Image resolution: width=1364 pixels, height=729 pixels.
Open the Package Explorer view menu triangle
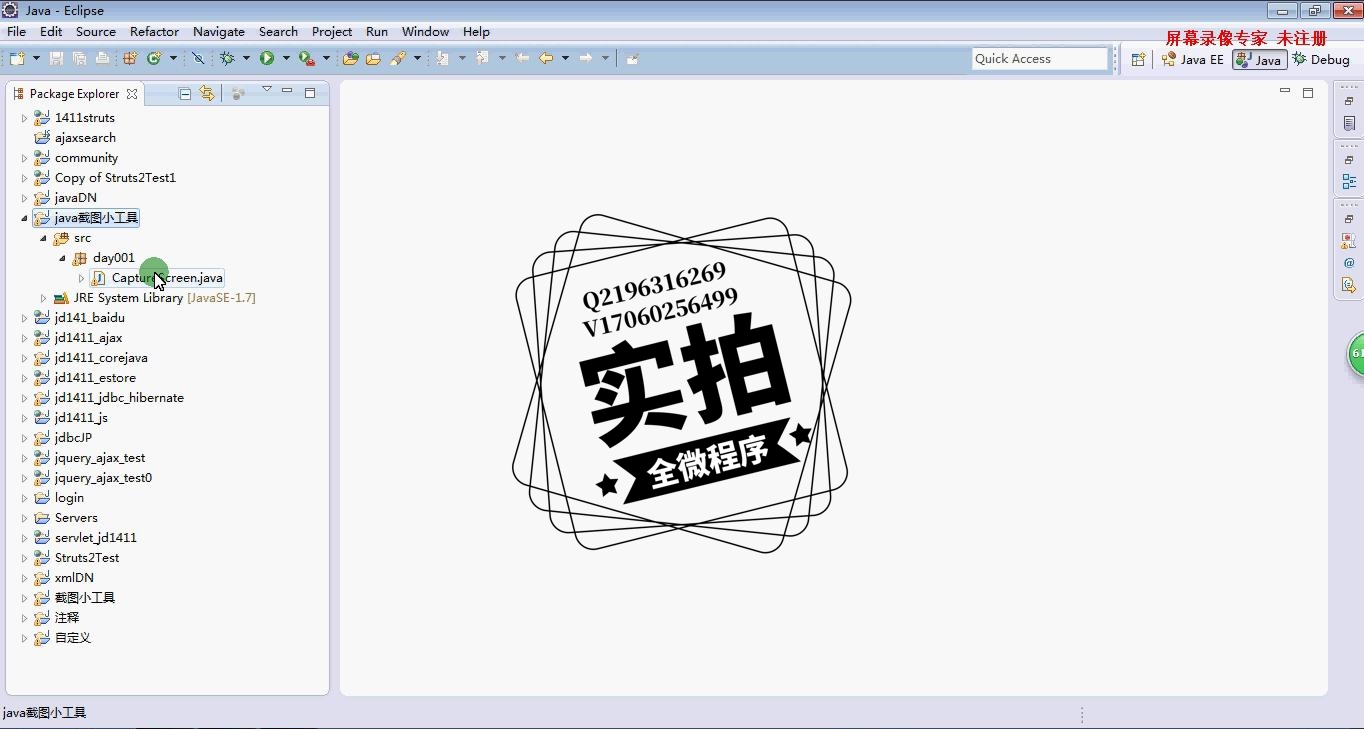(267, 89)
